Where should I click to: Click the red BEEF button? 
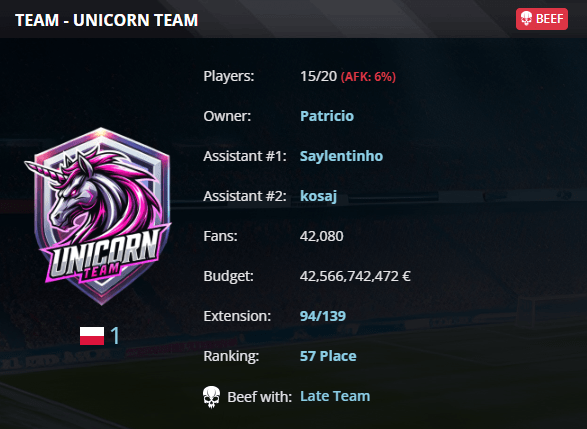[x=542, y=19]
